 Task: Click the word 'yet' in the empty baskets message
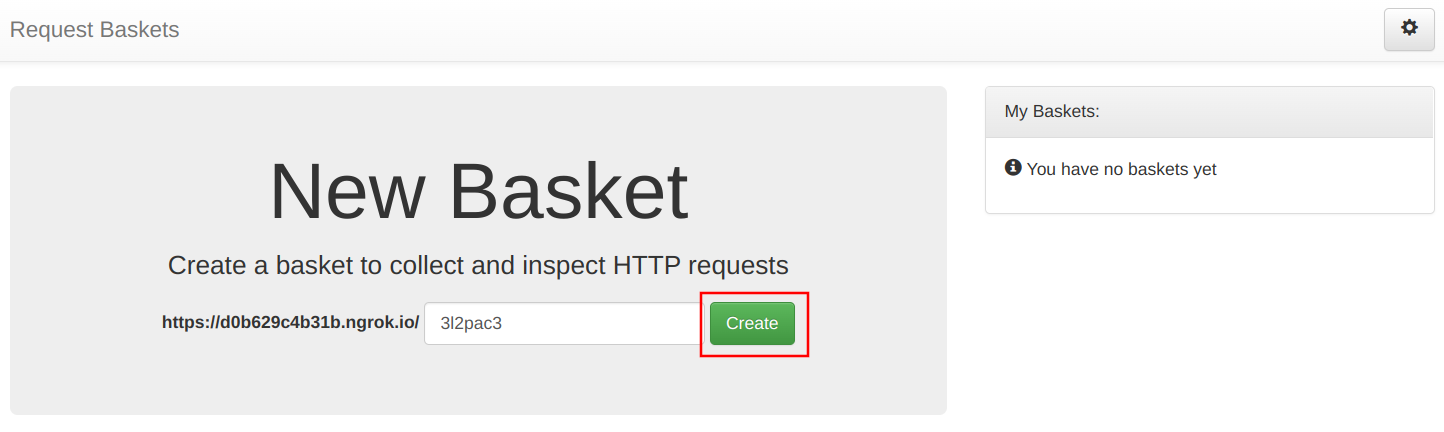pos(1203,170)
